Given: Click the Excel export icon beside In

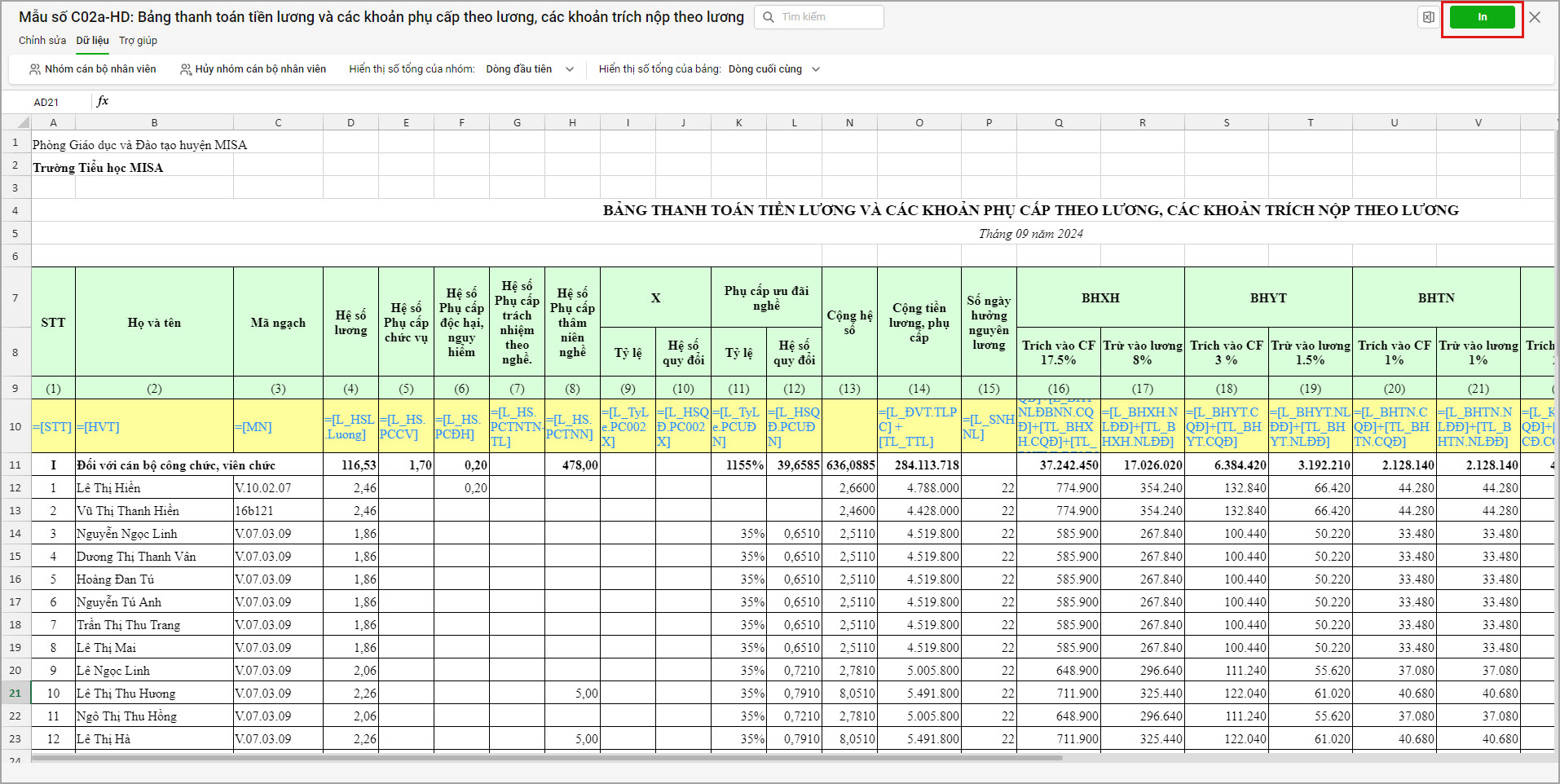Looking at the screenshot, I should (x=1428, y=17).
